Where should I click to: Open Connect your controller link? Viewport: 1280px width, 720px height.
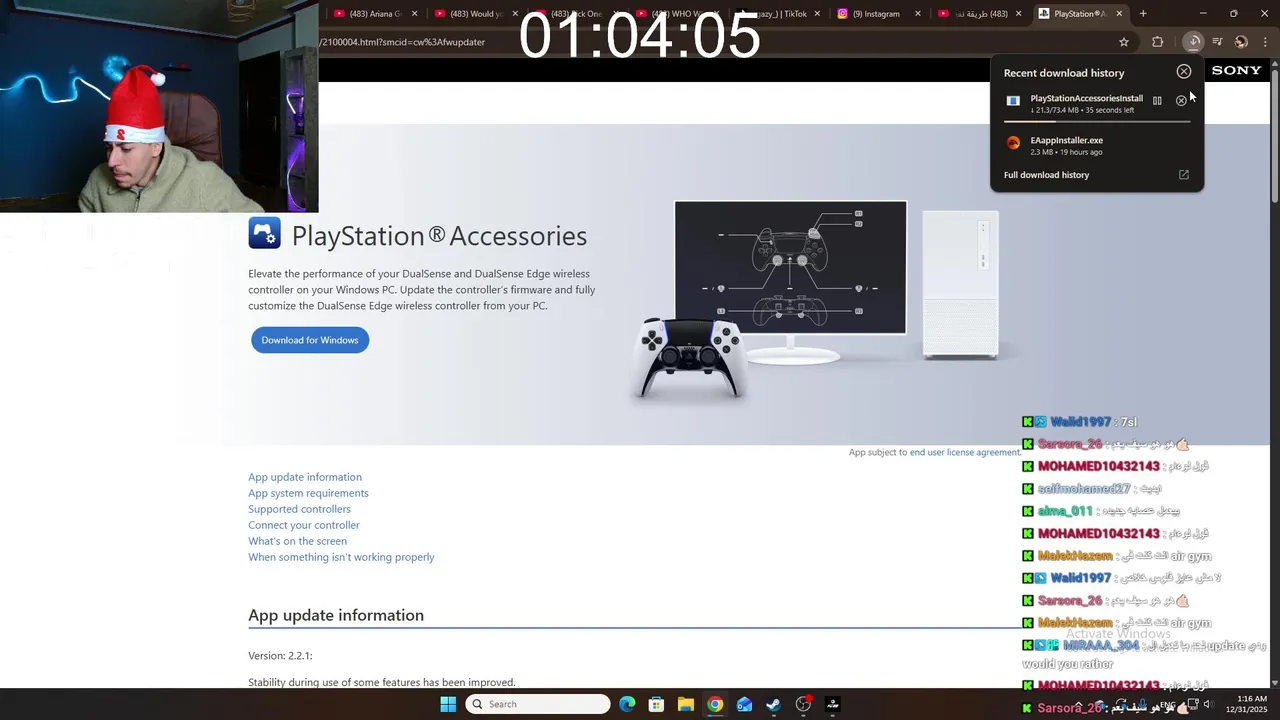pos(304,525)
